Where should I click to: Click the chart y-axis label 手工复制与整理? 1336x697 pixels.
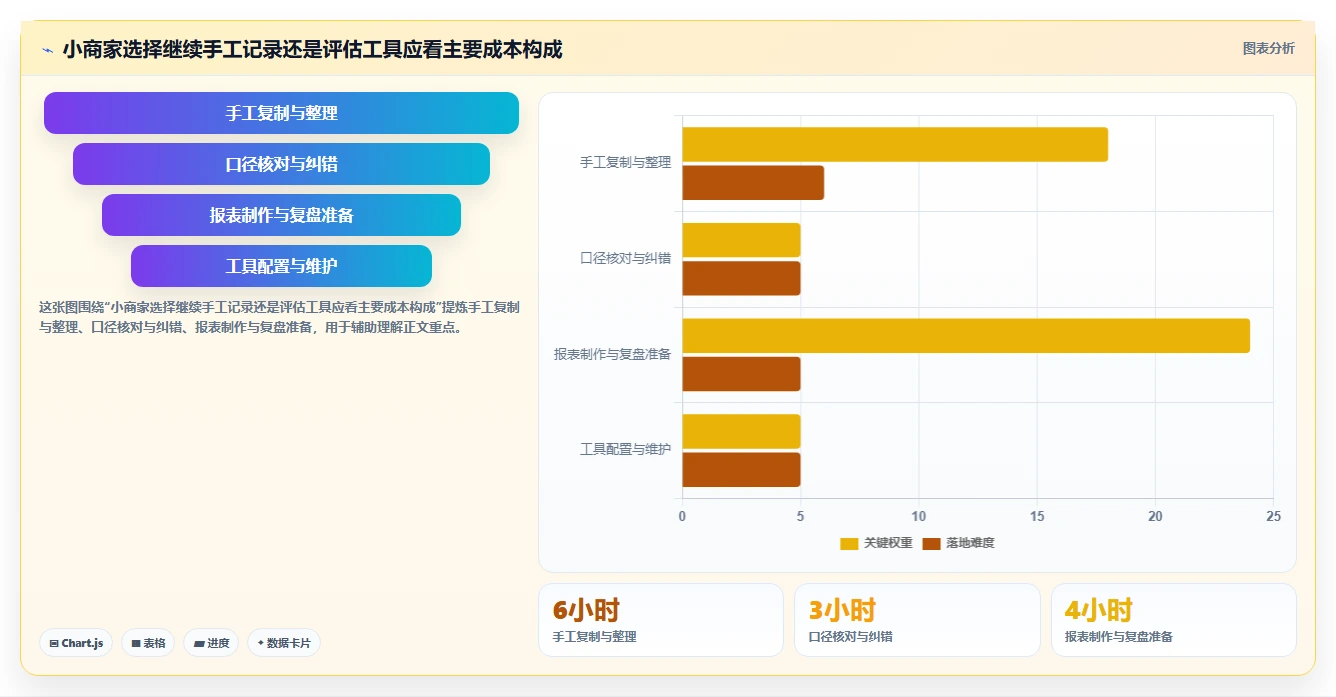tap(625, 162)
